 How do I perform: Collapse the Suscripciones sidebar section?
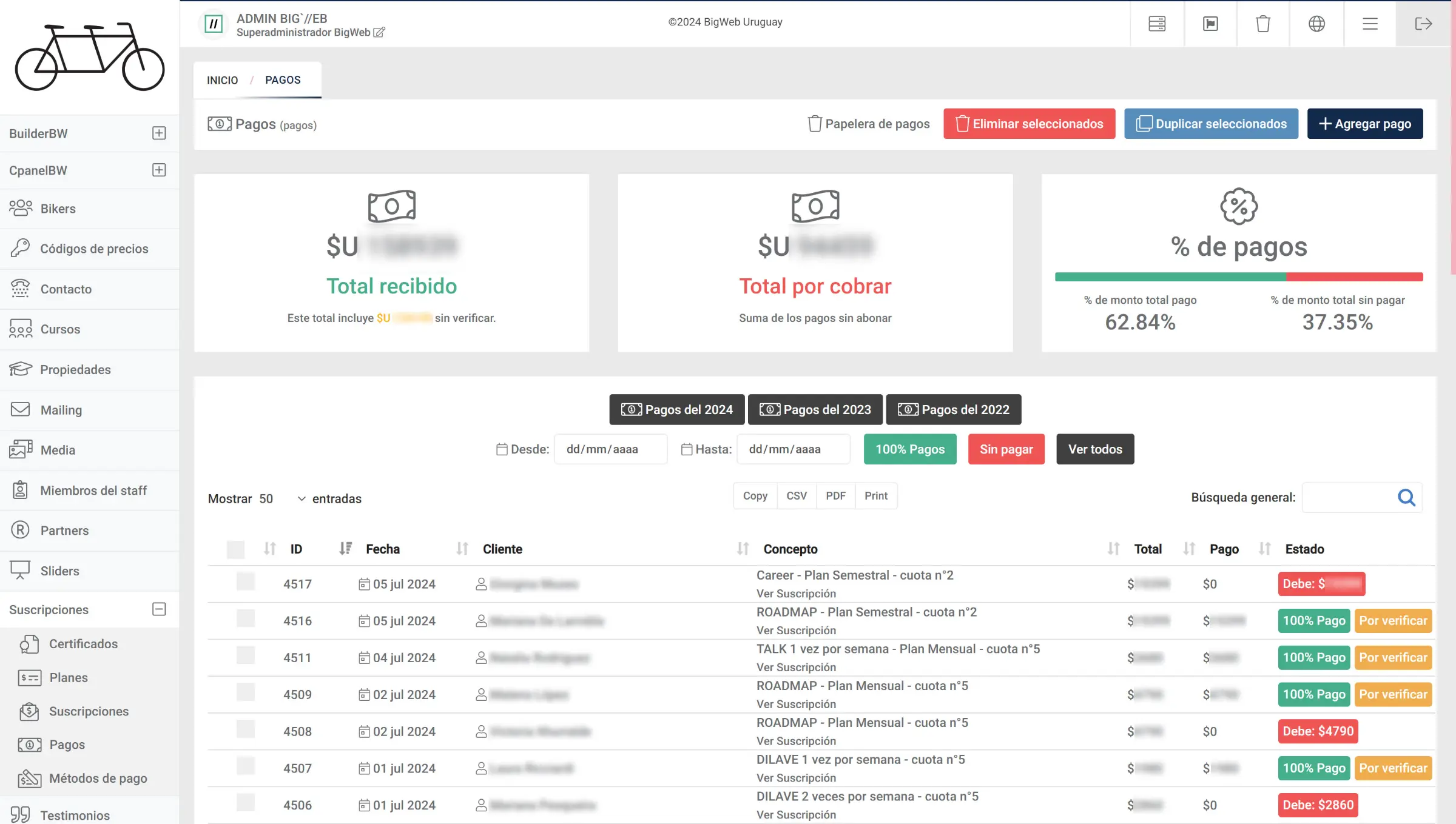pos(159,609)
